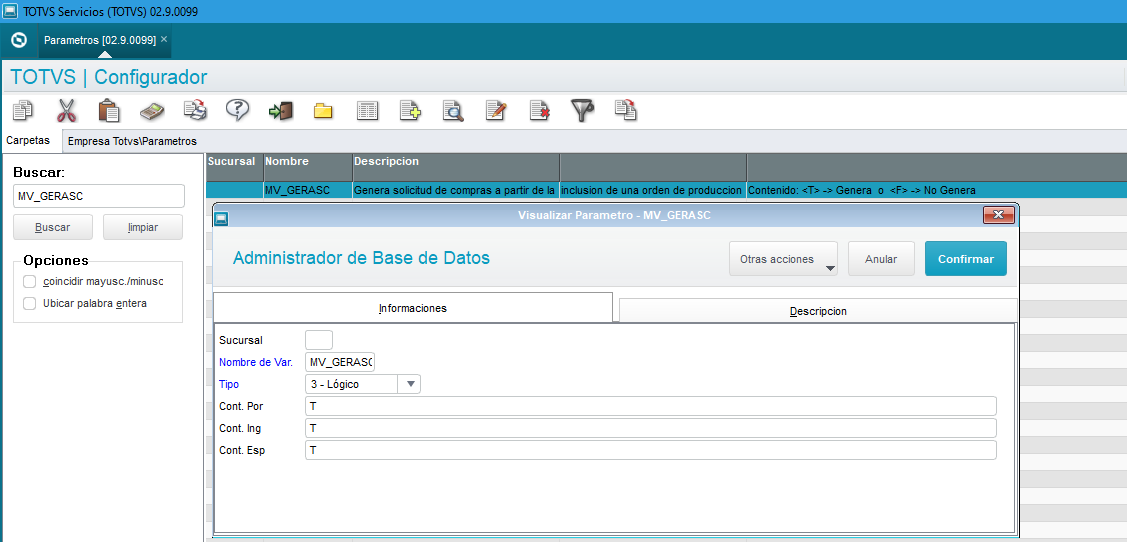The width and height of the screenshot is (1127, 542).
Task: Open the Tipo dropdown arrow
Action: tap(410, 384)
